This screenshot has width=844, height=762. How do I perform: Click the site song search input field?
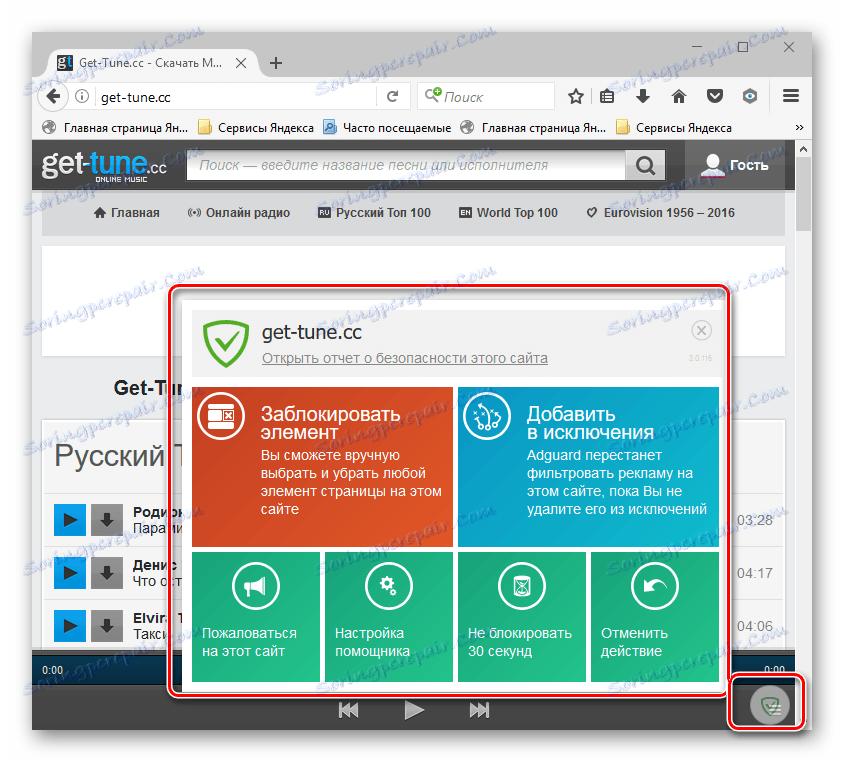406,165
